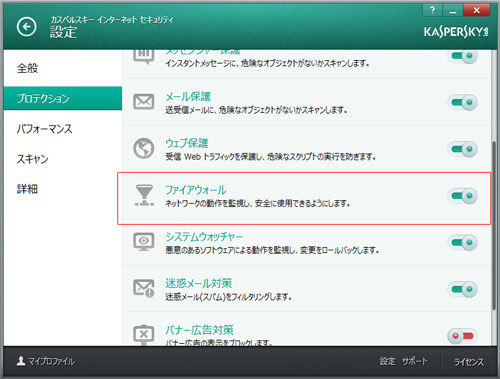Click サポート in the bottom bar
This screenshot has width=500, height=379.
414,361
